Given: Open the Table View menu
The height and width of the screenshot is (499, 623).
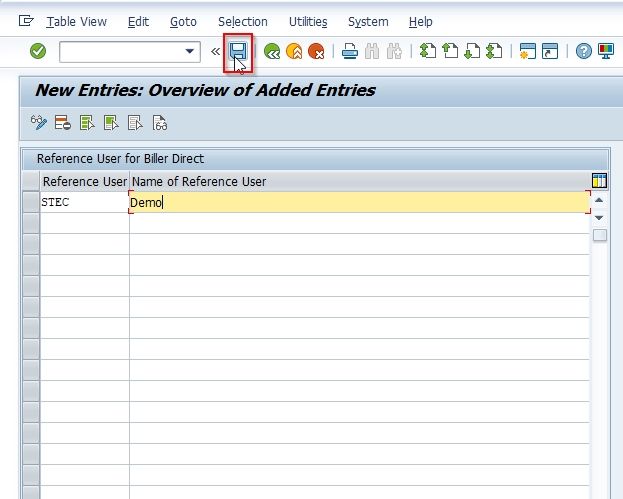Looking at the screenshot, I should tap(76, 21).
